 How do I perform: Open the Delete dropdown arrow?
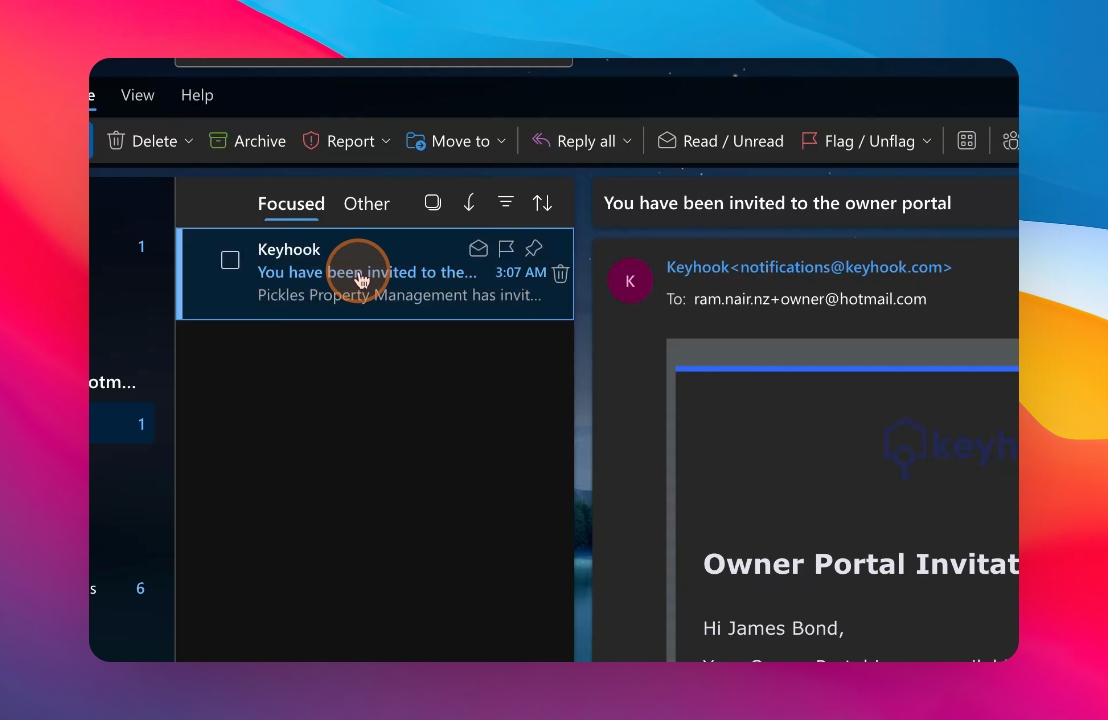coord(189,141)
